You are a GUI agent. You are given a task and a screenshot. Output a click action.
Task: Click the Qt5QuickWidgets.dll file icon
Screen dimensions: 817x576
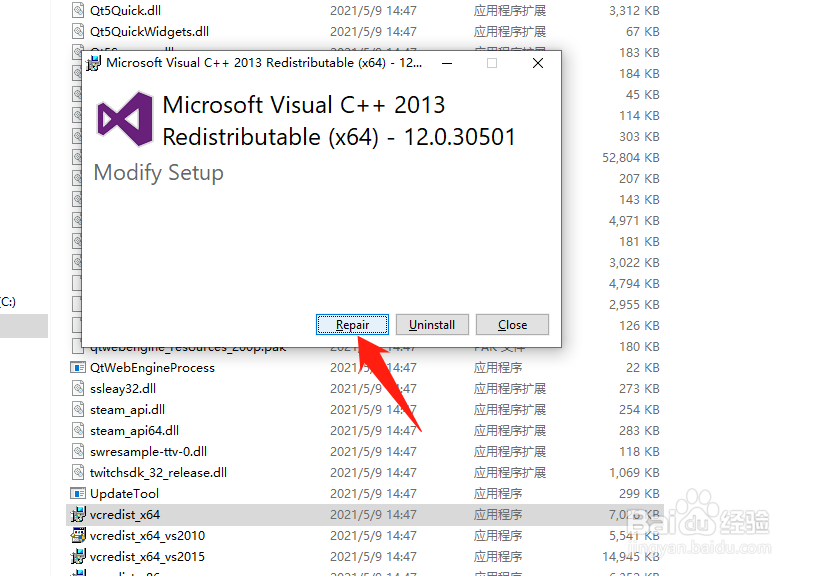78,31
